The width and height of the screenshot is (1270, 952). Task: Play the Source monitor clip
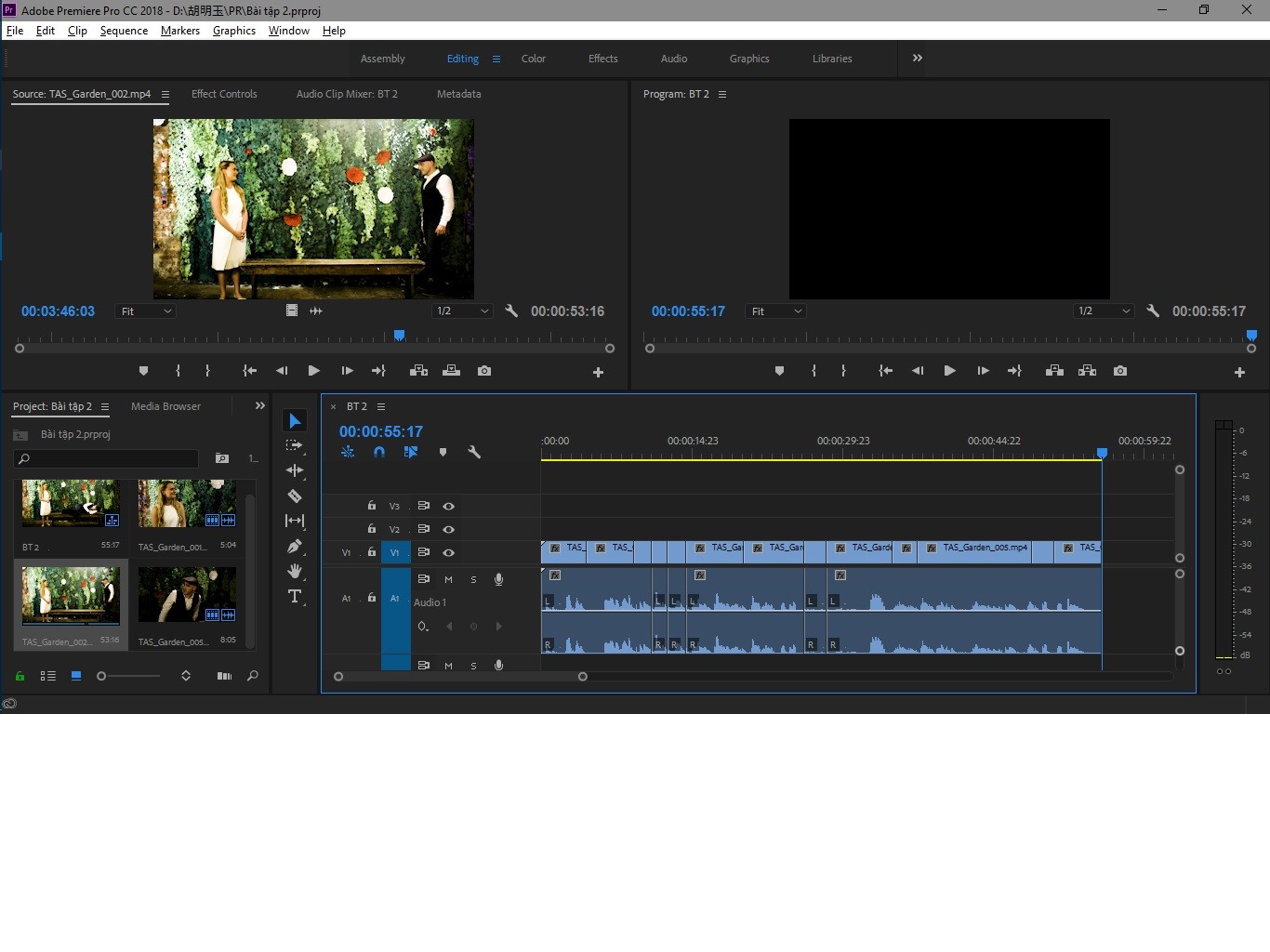313,371
